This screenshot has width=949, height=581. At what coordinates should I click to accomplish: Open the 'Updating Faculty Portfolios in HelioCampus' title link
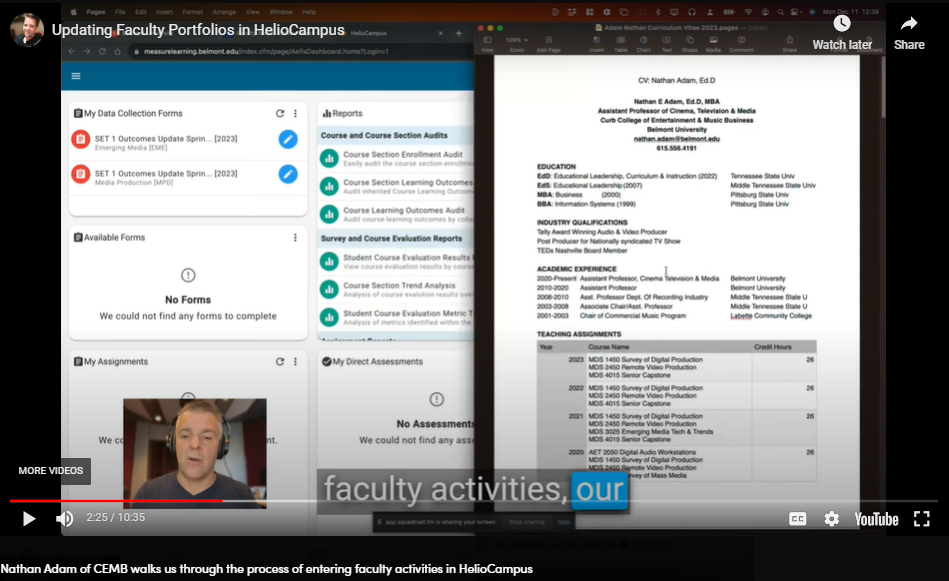[198, 30]
